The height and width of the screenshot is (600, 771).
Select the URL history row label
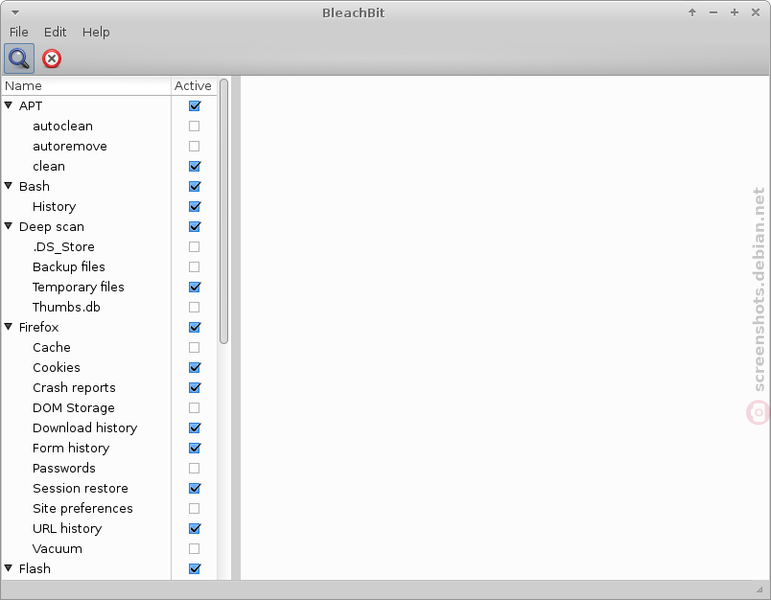point(67,529)
